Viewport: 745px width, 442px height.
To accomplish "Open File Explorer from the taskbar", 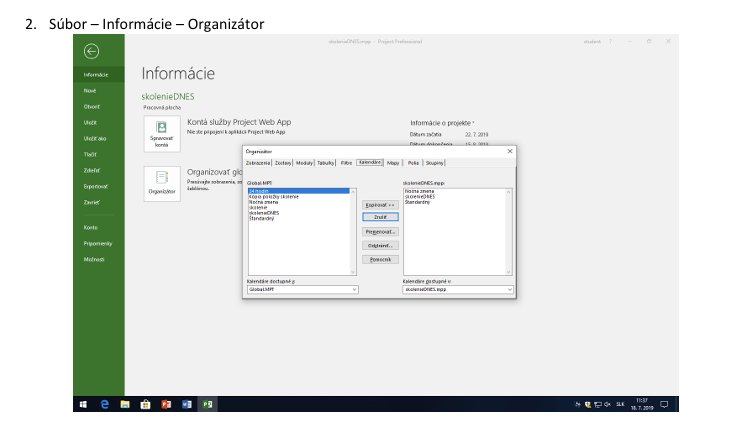I will [x=125, y=404].
